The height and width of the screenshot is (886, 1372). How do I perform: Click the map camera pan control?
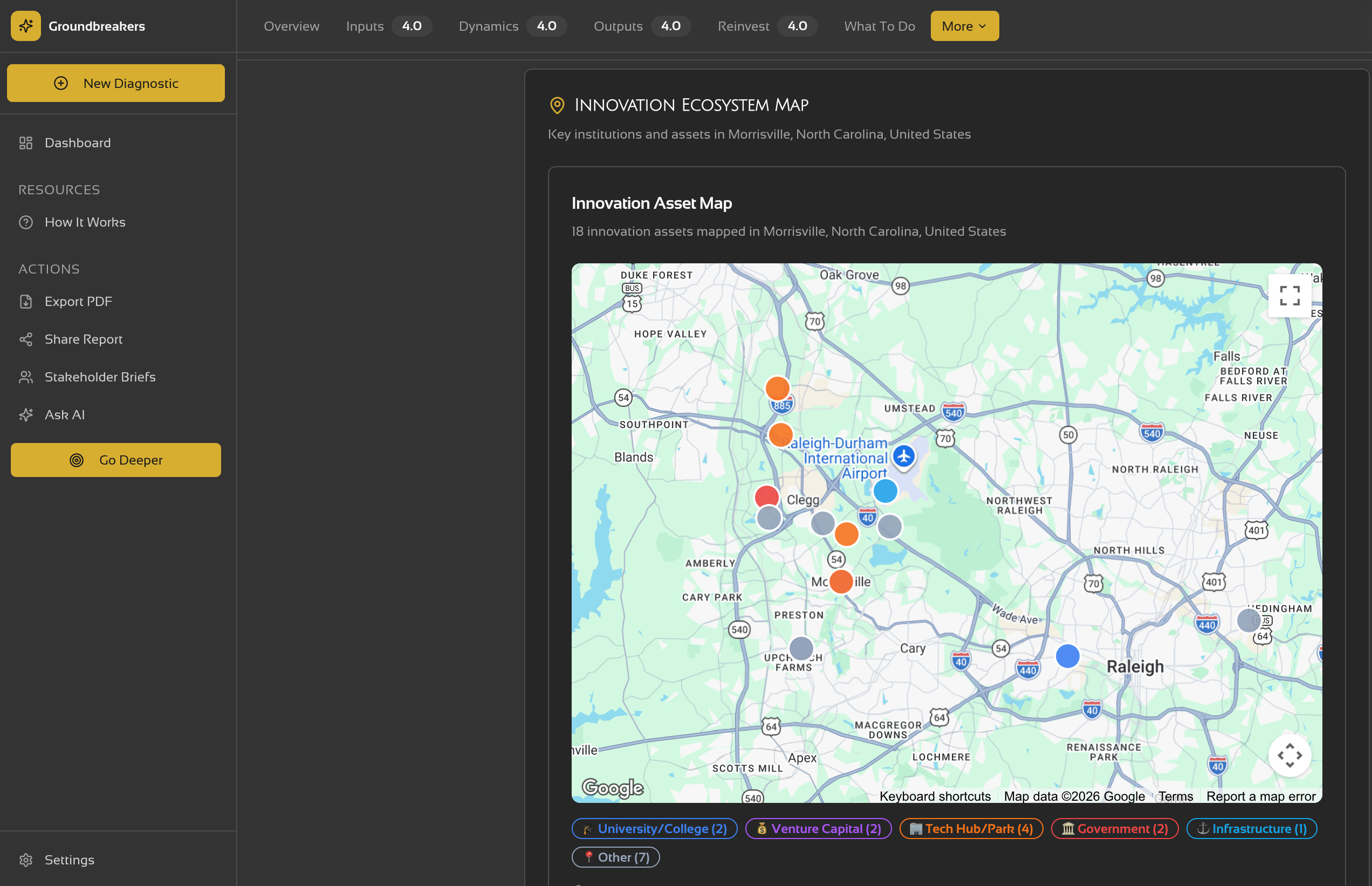[1289, 755]
